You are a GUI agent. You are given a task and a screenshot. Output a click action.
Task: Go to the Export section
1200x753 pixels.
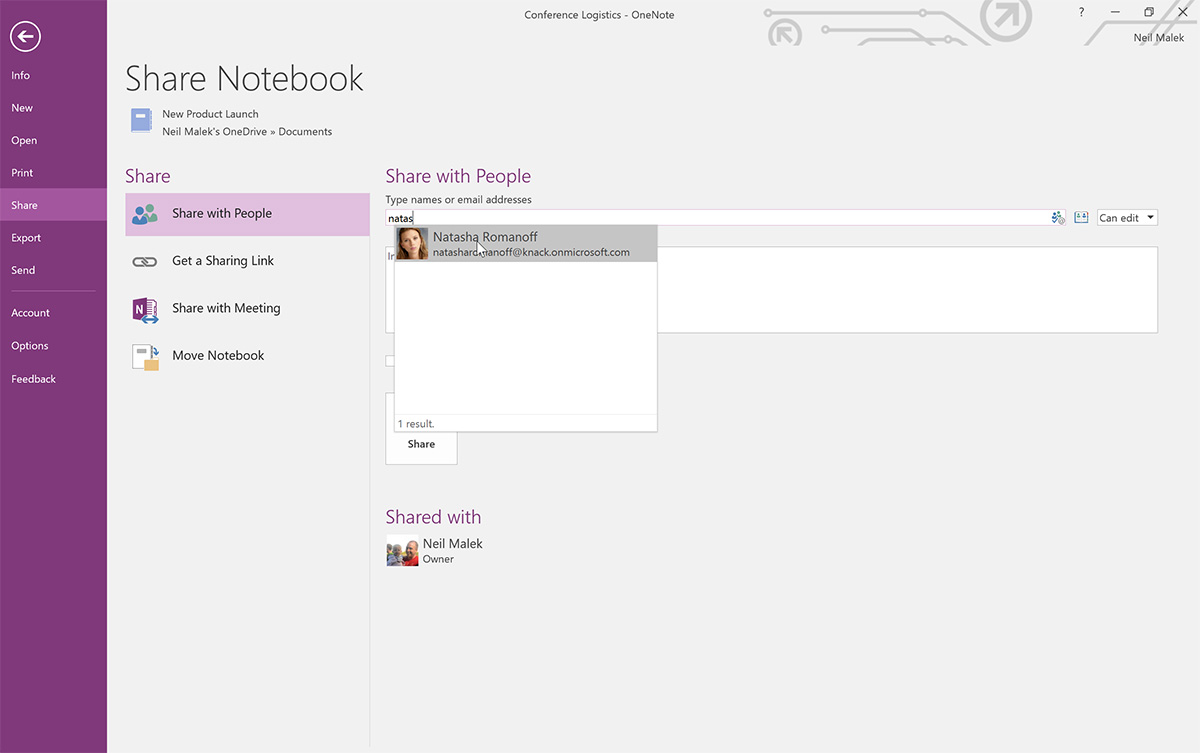tap(26, 237)
